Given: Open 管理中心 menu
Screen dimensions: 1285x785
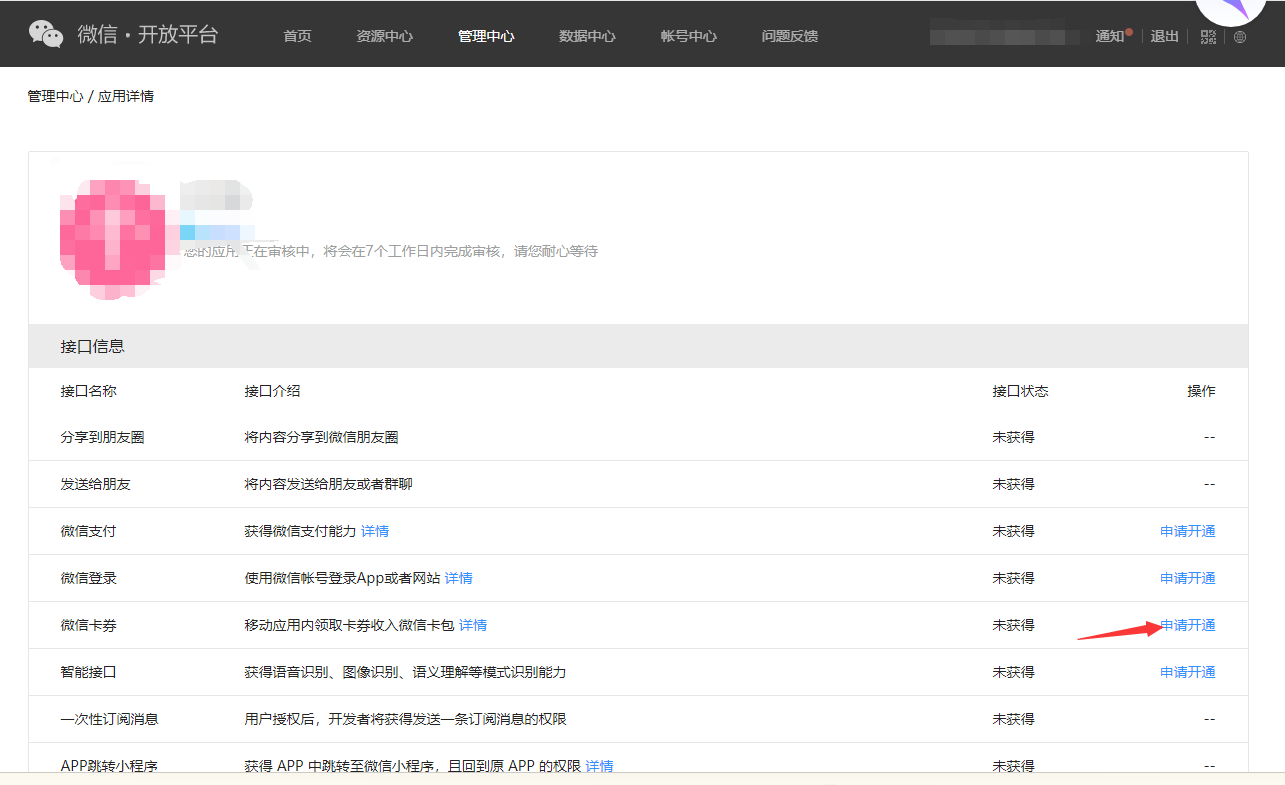Looking at the screenshot, I should click(486, 36).
